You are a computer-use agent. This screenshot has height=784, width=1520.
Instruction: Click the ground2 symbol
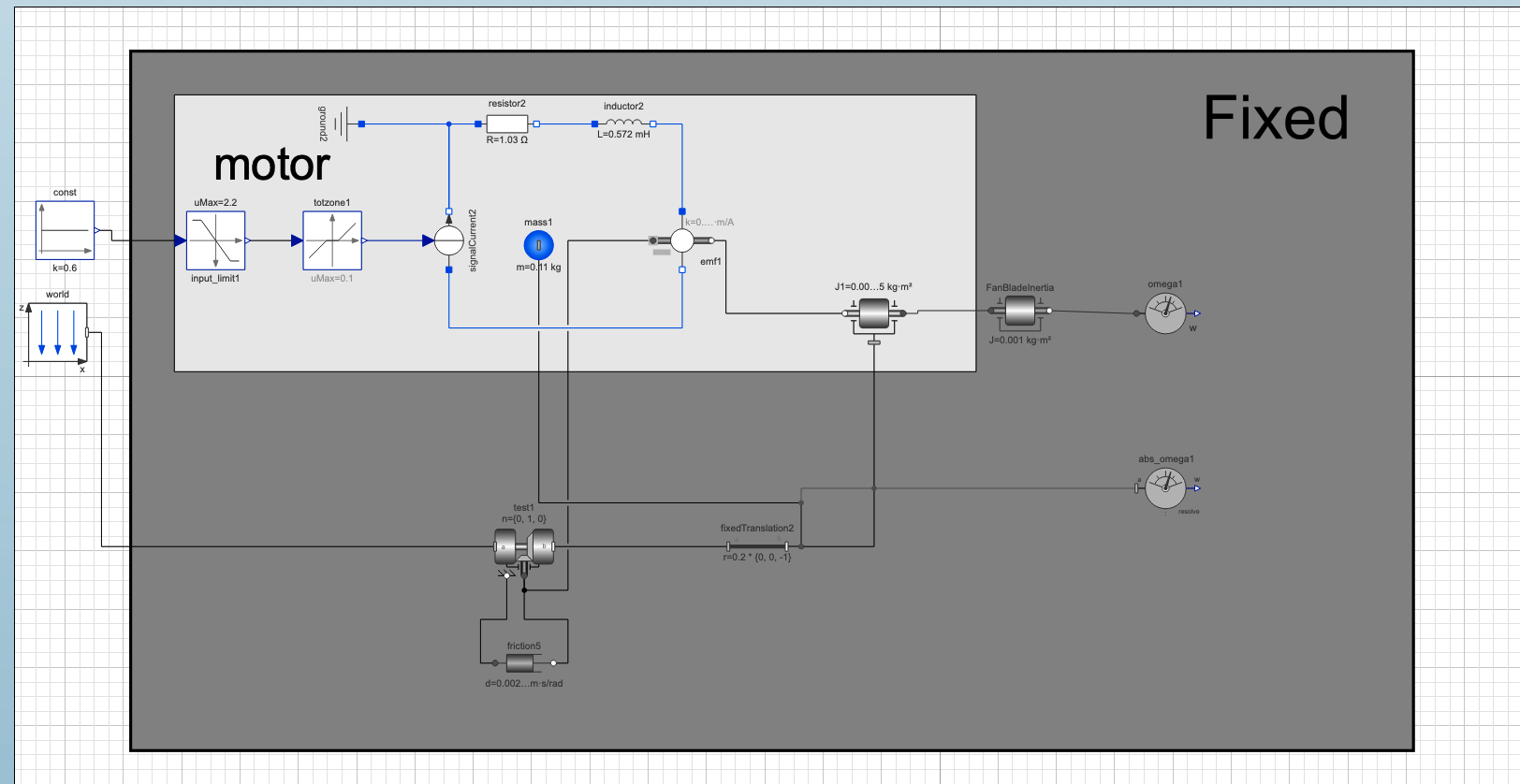(344, 123)
